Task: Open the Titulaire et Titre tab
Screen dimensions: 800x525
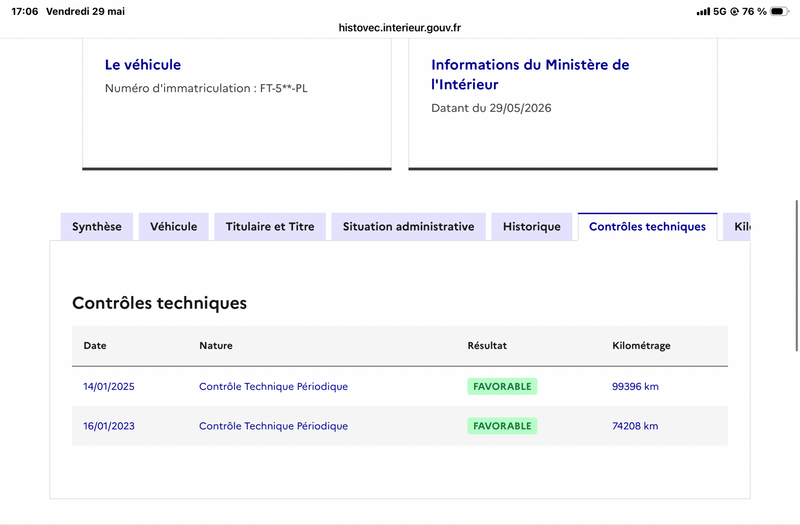Action: click(270, 227)
